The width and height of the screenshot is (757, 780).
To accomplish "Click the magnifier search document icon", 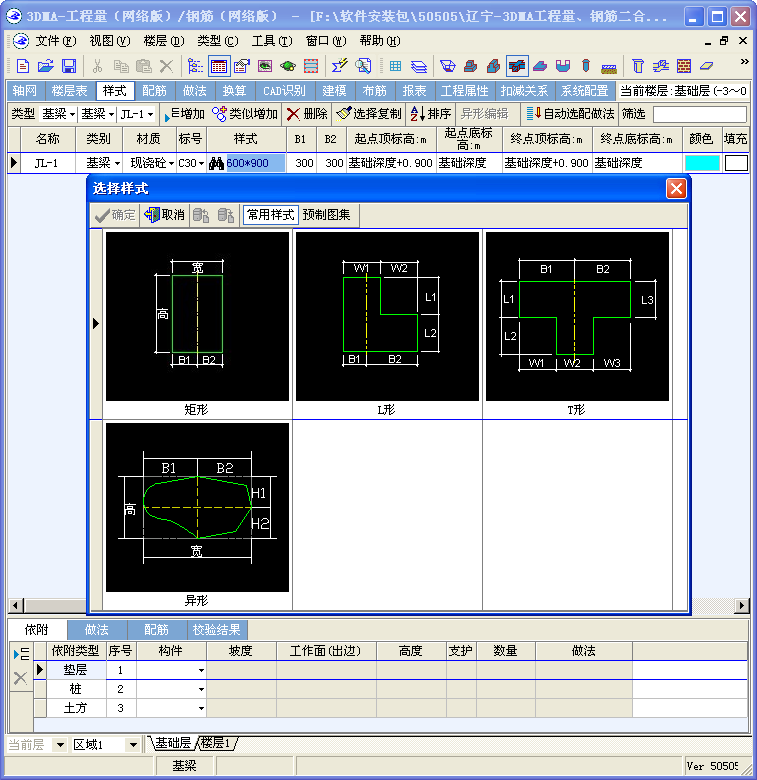I will point(363,66).
